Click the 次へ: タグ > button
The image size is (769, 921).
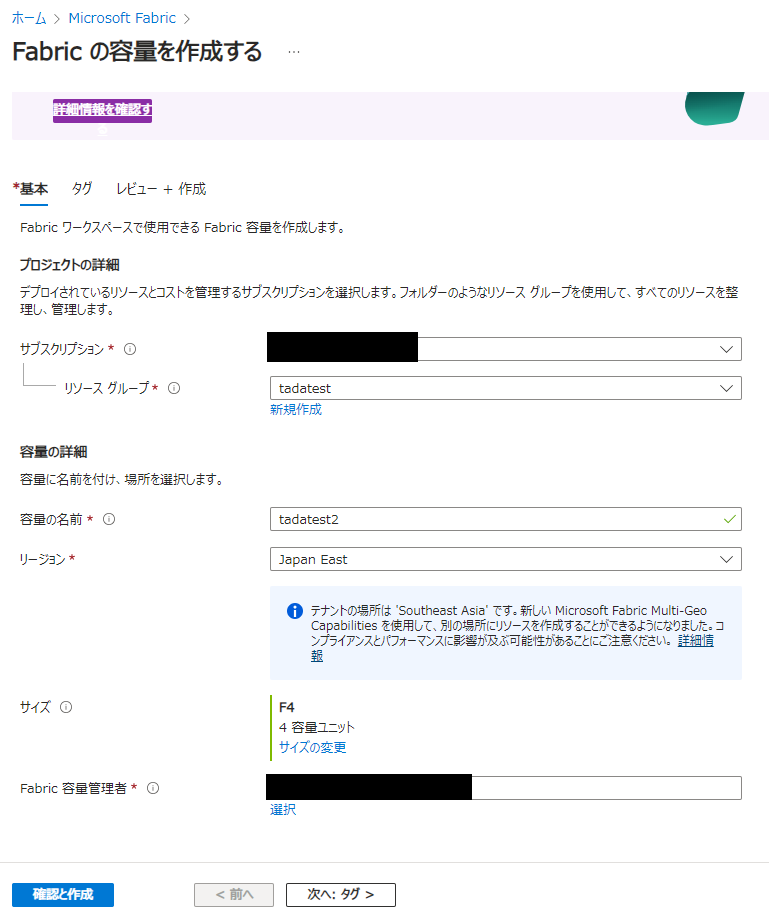(341, 895)
